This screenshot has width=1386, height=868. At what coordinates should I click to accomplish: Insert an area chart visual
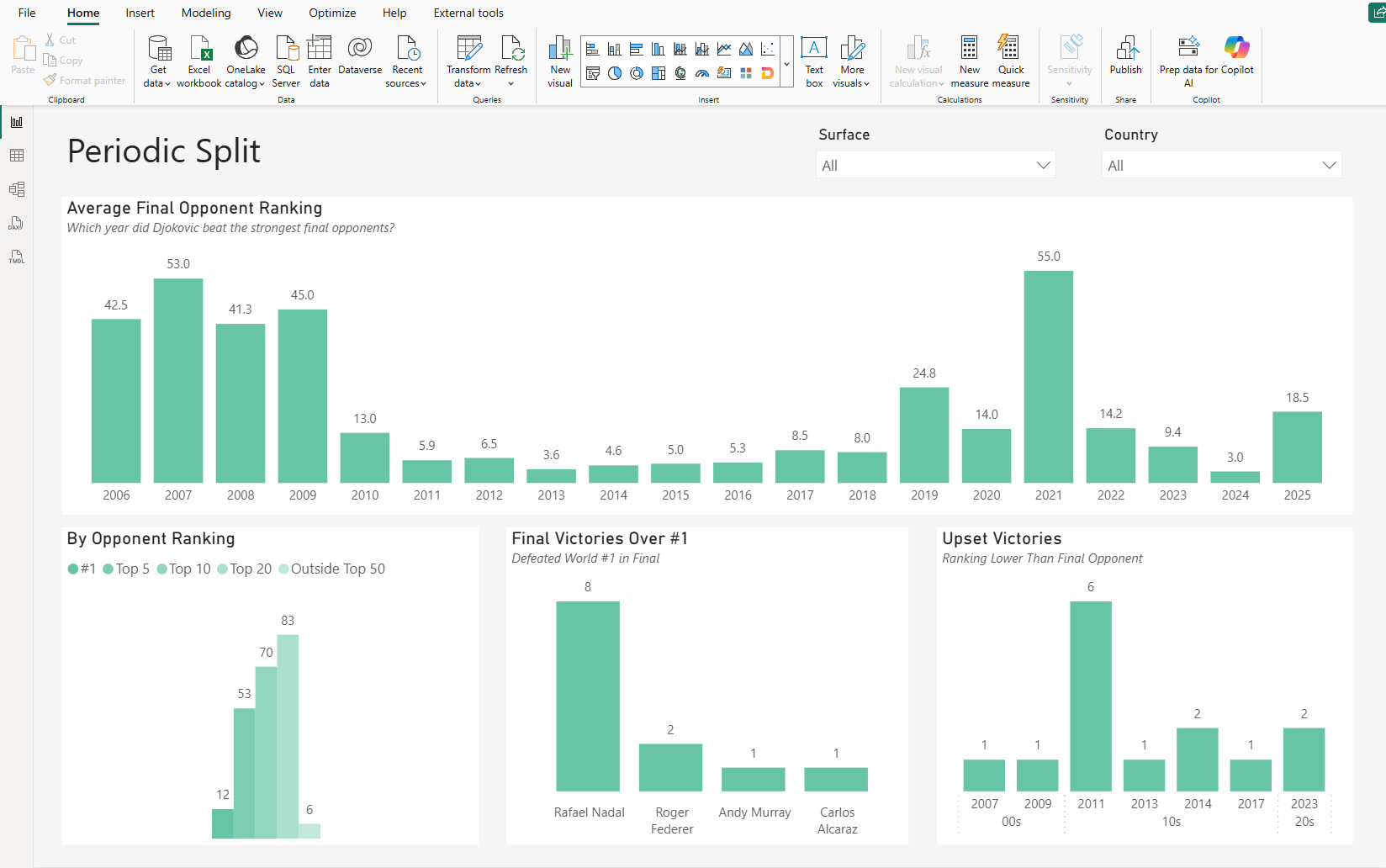(x=746, y=50)
